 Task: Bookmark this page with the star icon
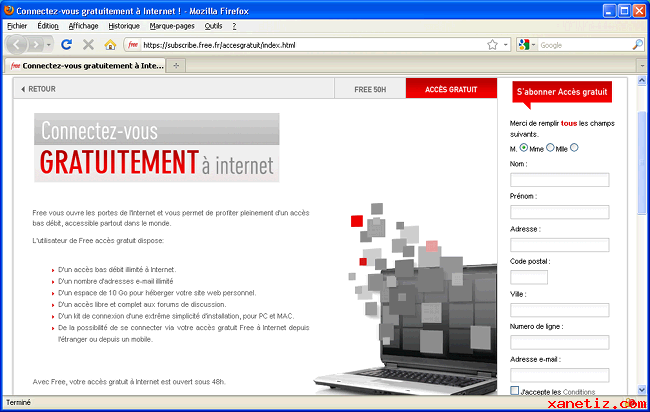492,45
